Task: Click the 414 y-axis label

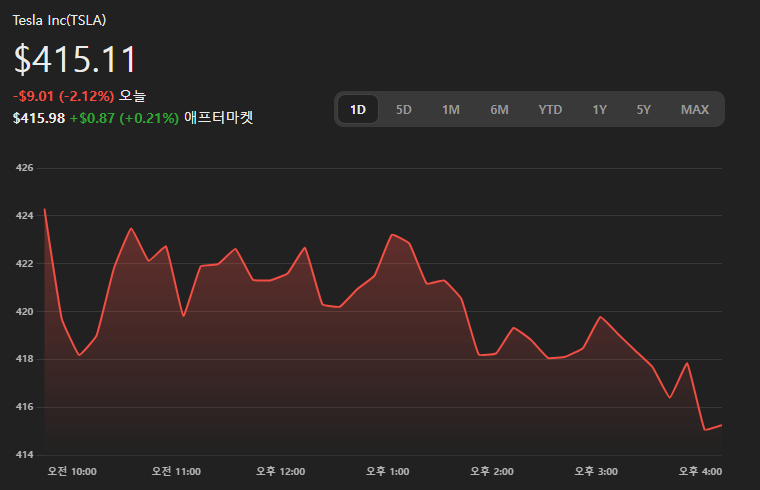Action: [24, 455]
